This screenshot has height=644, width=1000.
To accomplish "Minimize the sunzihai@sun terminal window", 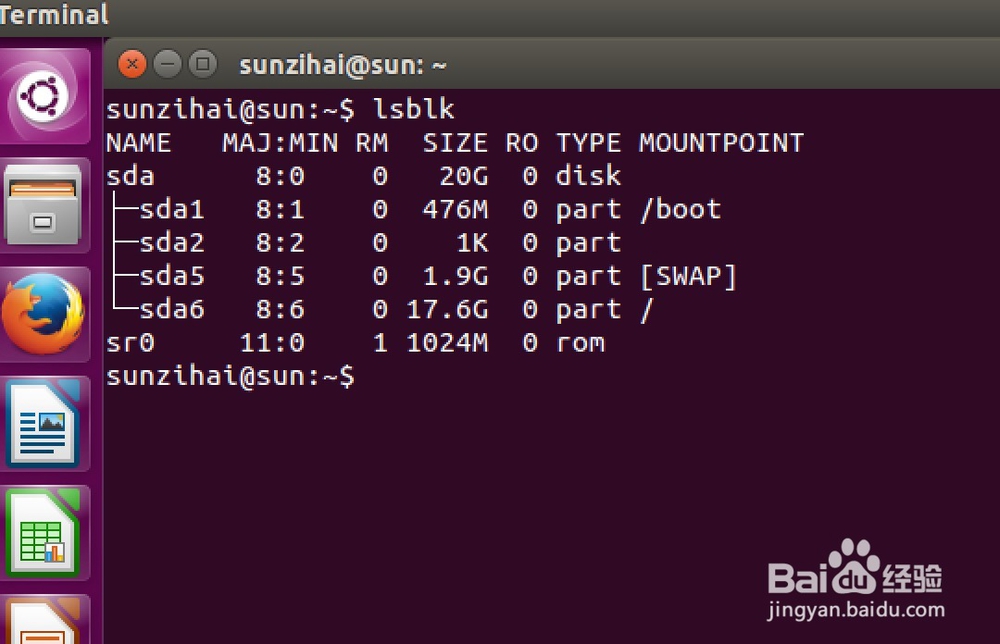I will click(168, 64).
